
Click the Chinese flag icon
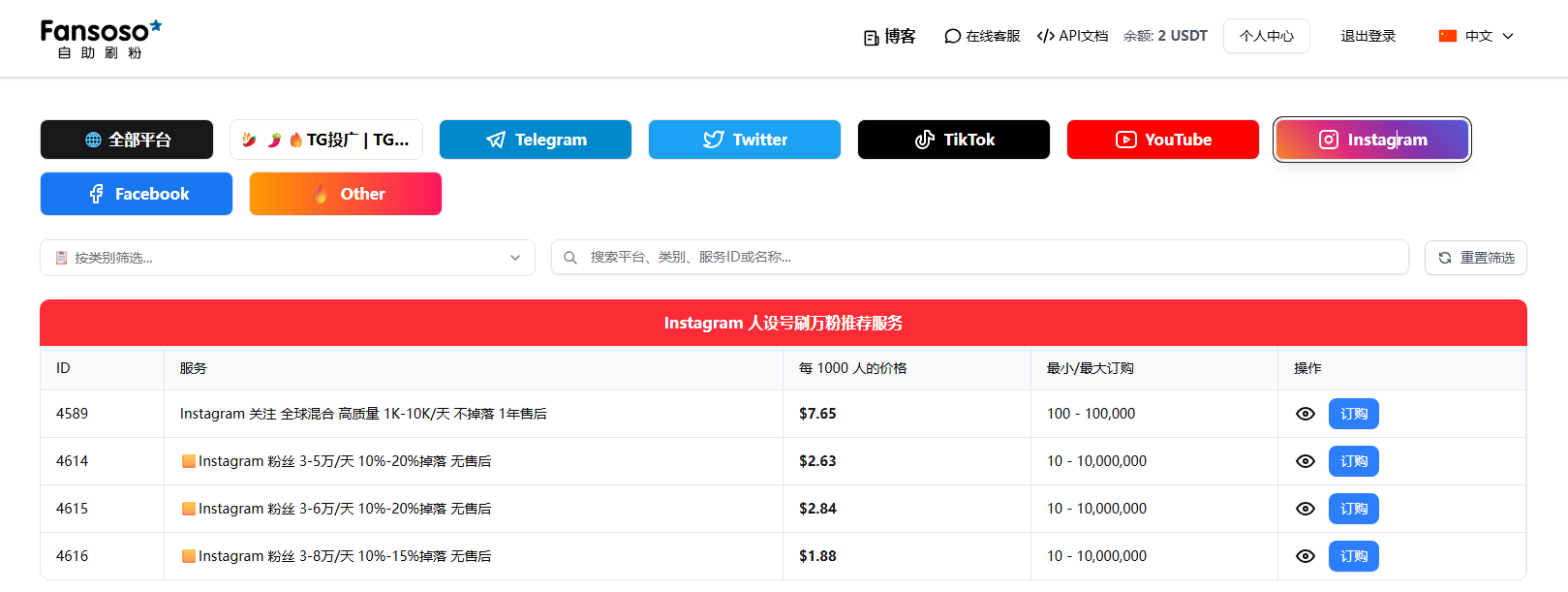pos(1448,36)
